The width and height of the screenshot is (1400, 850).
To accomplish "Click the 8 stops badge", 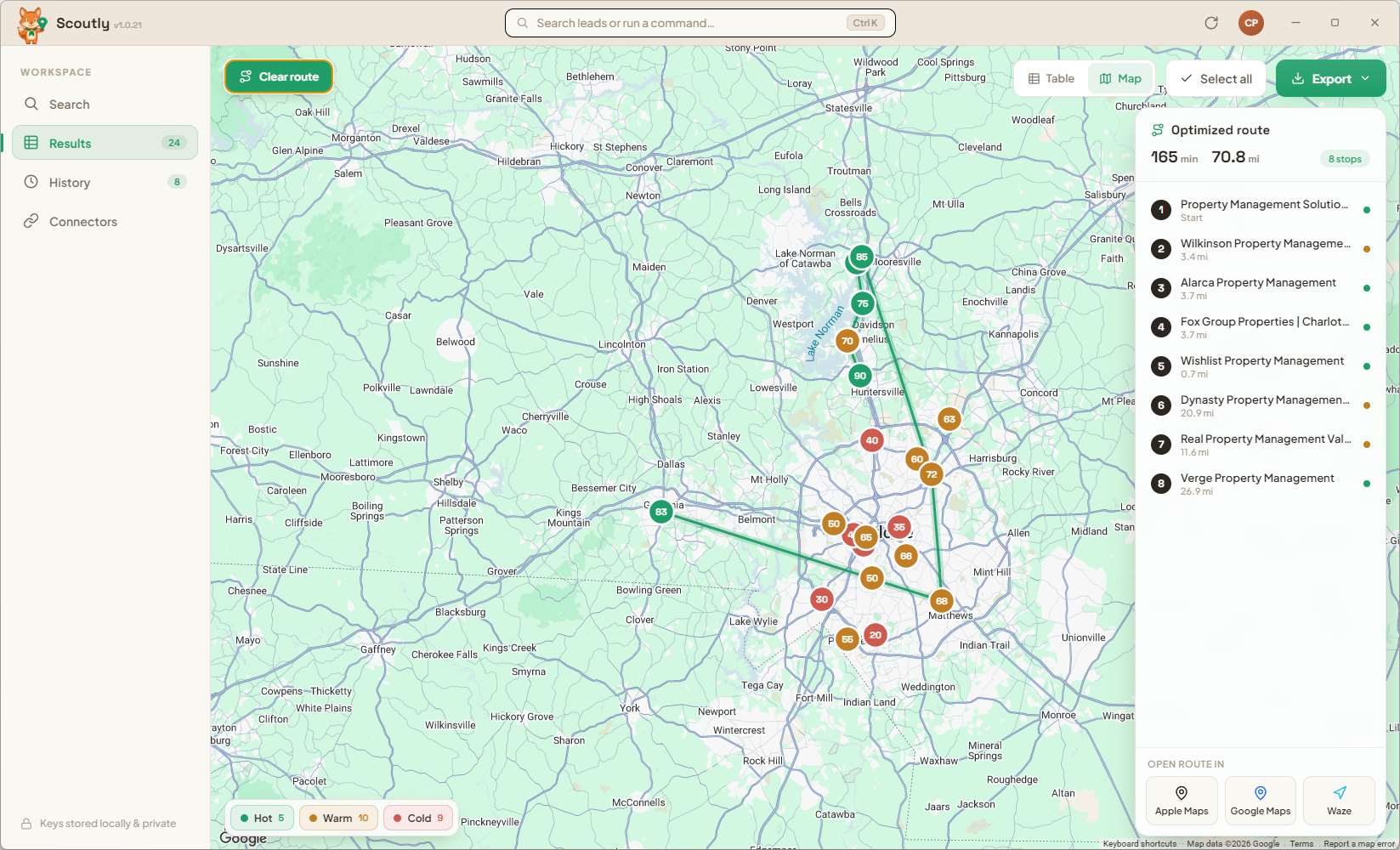I will pos(1345,159).
